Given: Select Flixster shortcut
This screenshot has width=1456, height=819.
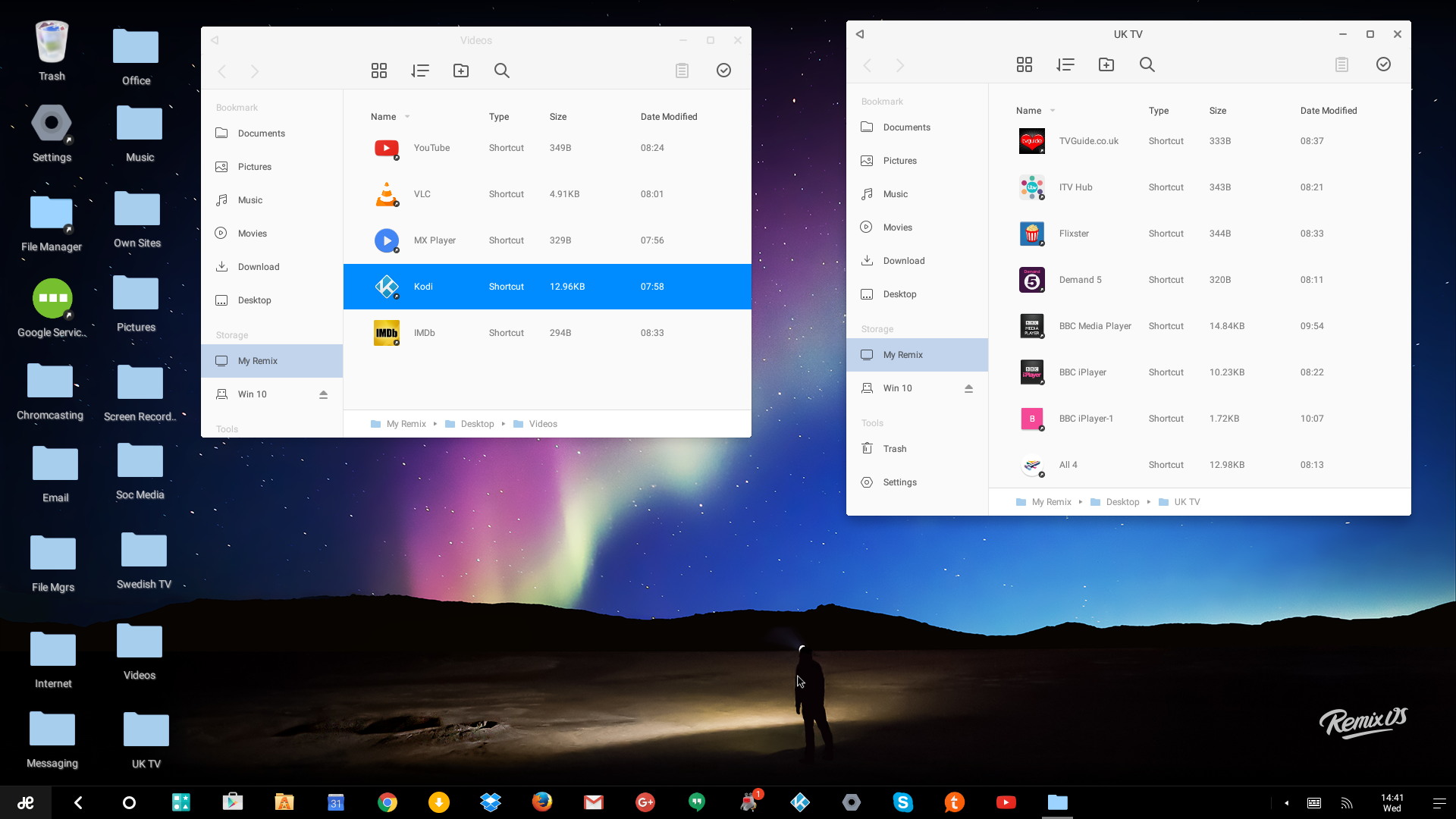Looking at the screenshot, I should coord(1200,234).
